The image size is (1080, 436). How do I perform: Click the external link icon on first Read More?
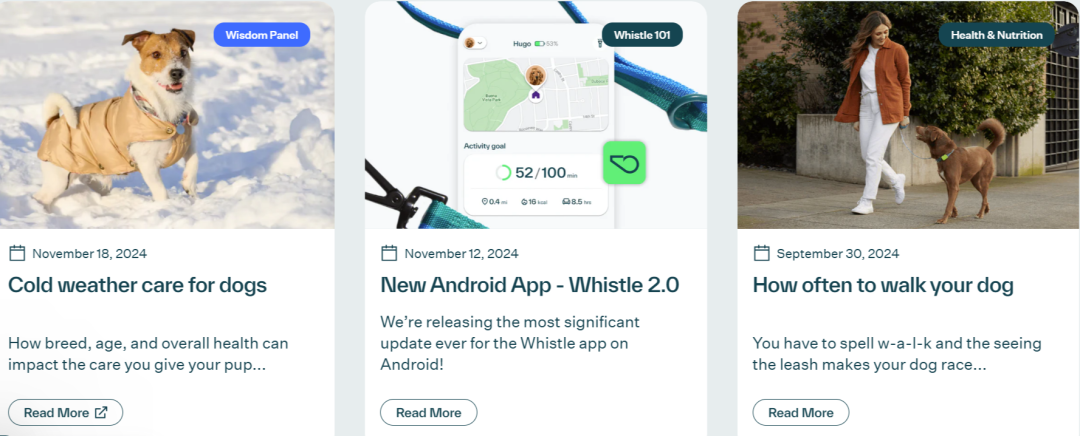[101, 413]
